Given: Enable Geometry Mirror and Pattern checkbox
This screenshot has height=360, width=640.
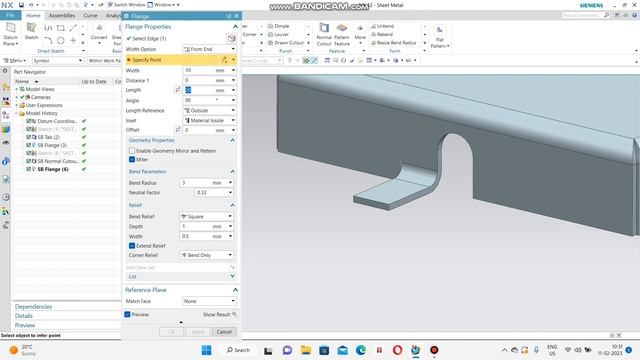Looking at the screenshot, I should [x=132, y=151].
